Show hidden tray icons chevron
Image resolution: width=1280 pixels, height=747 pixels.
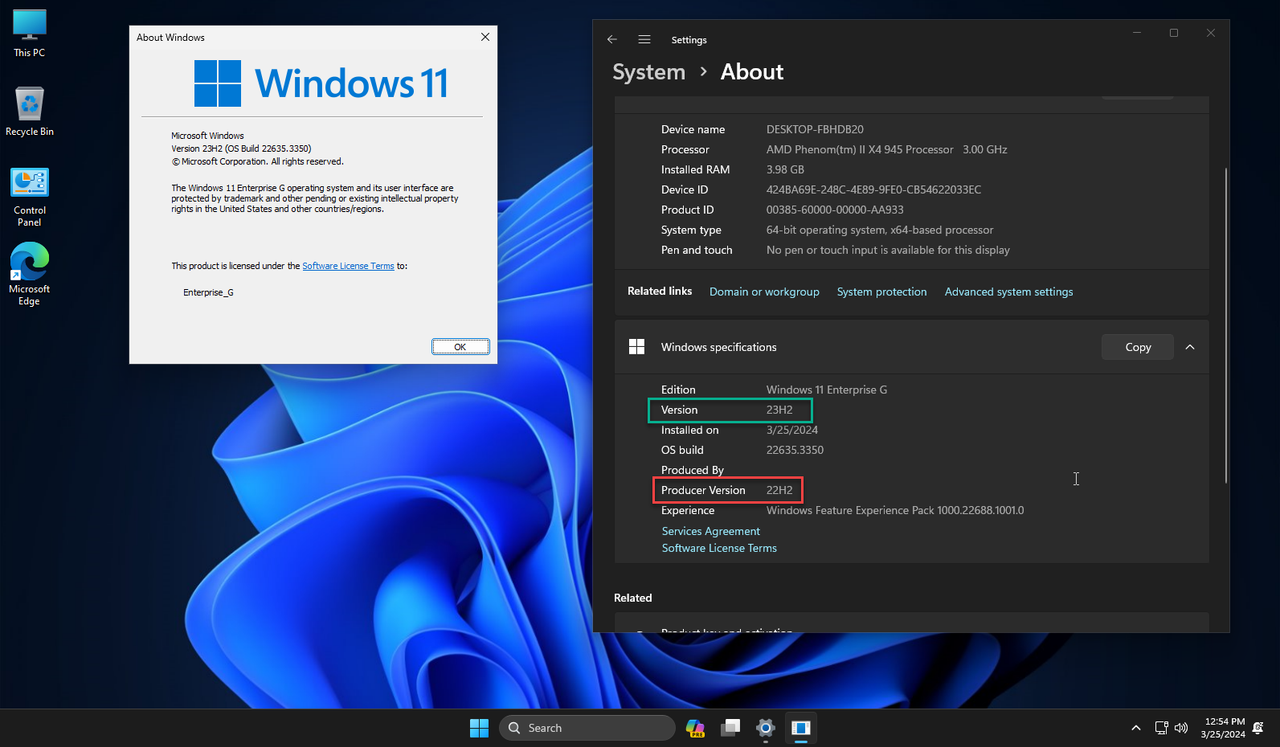(x=1136, y=728)
